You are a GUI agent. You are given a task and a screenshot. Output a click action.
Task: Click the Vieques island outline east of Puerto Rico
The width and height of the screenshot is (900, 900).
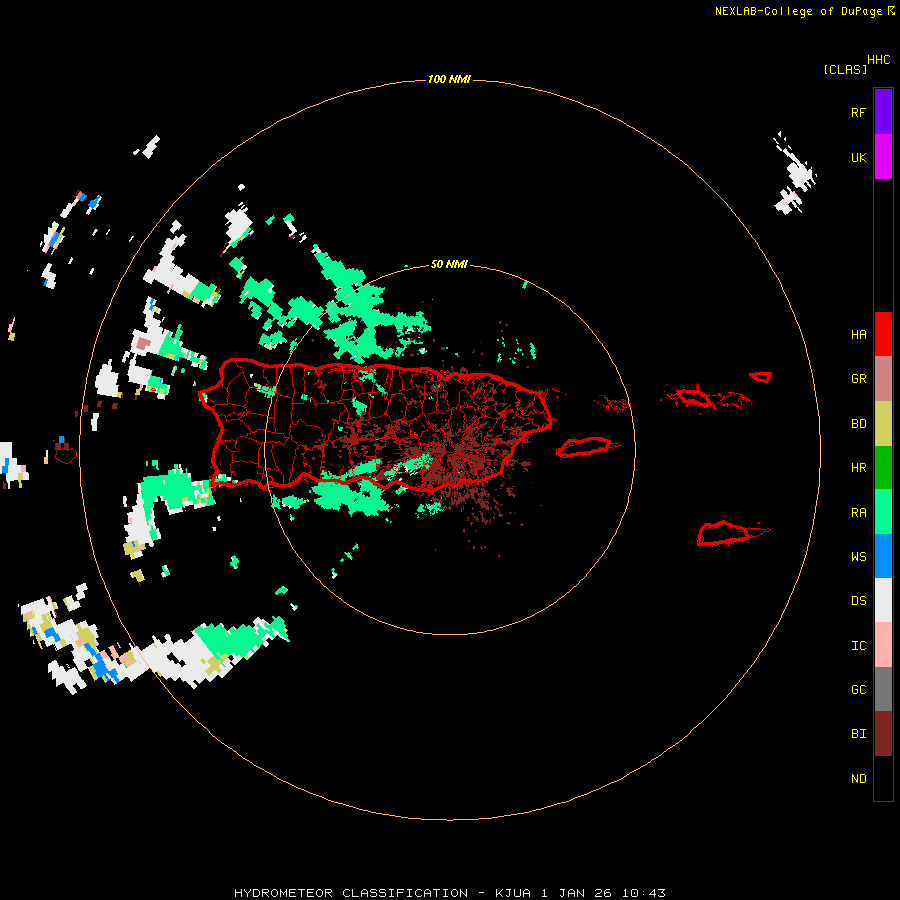[584, 447]
